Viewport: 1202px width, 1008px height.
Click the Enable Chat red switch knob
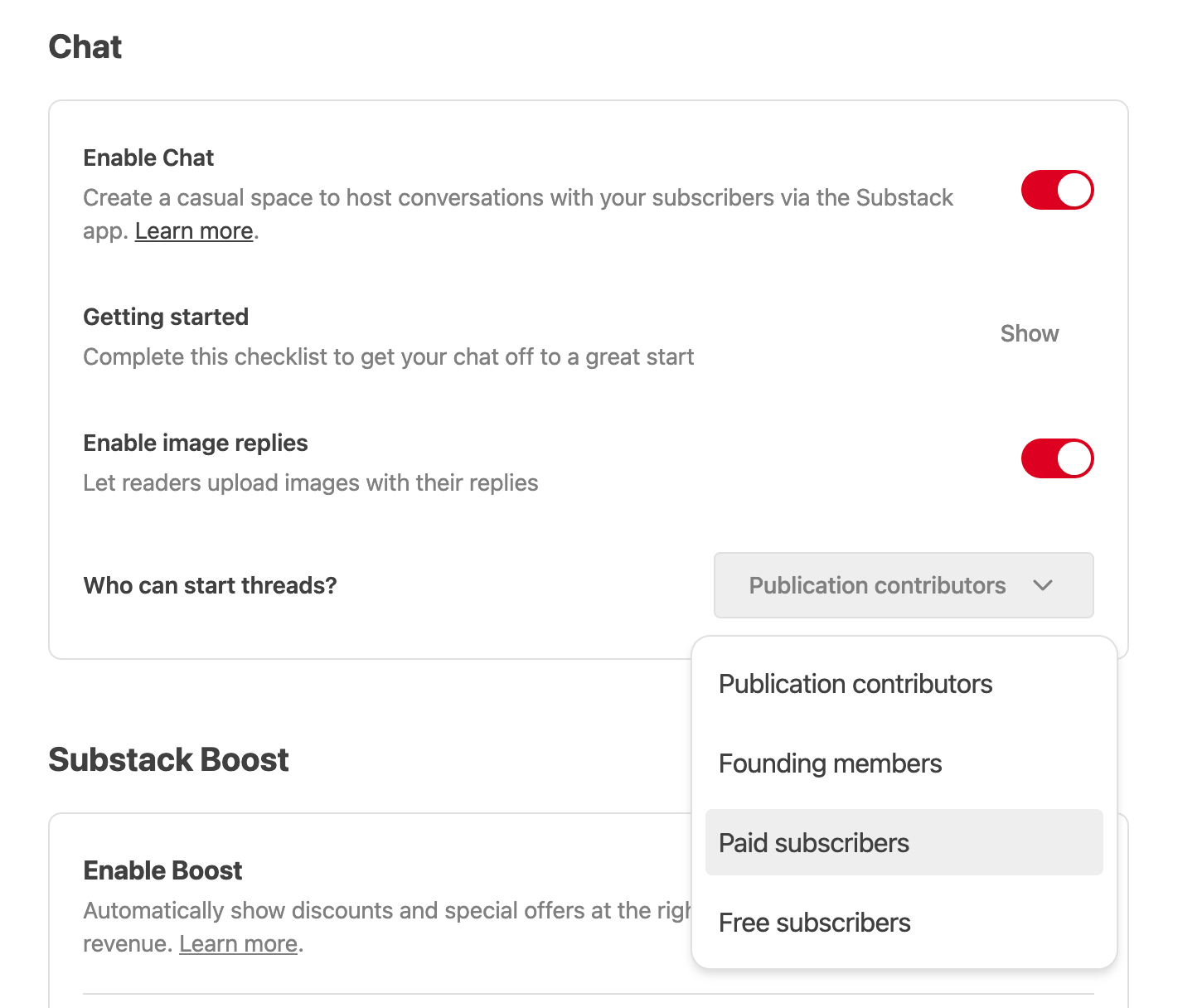pos(1074,190)
